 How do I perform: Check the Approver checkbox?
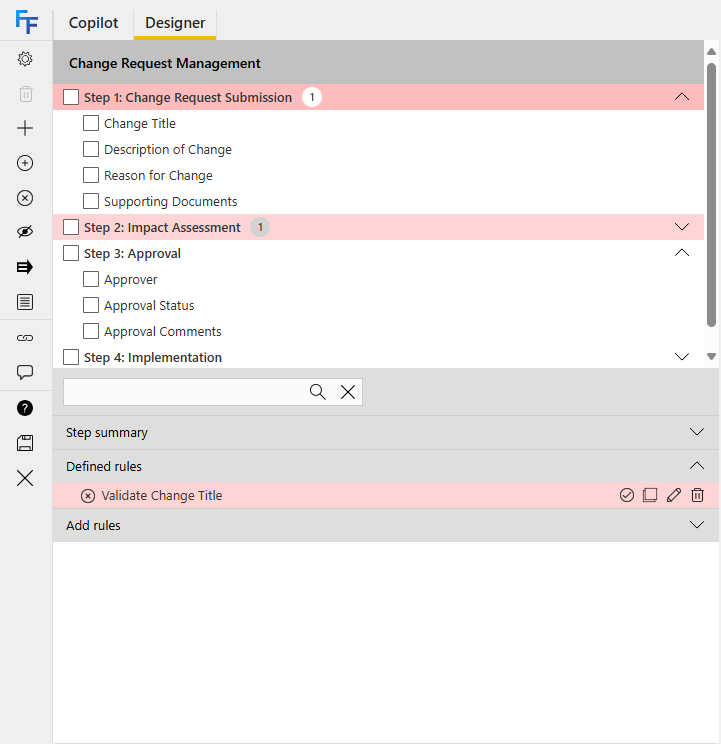pyautogui.click(x=91, y=279)
